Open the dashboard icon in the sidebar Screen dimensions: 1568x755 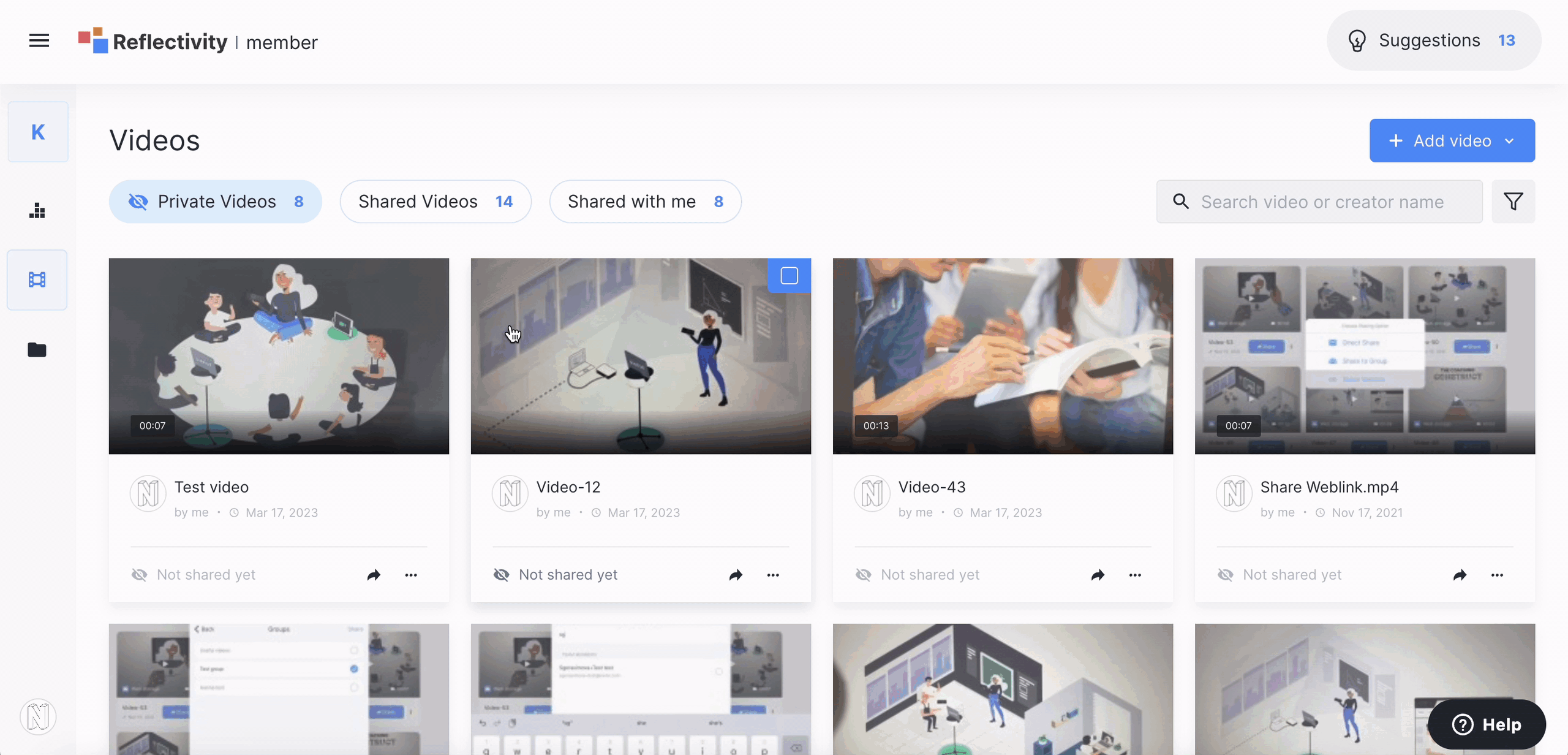[x=37, y=211]
